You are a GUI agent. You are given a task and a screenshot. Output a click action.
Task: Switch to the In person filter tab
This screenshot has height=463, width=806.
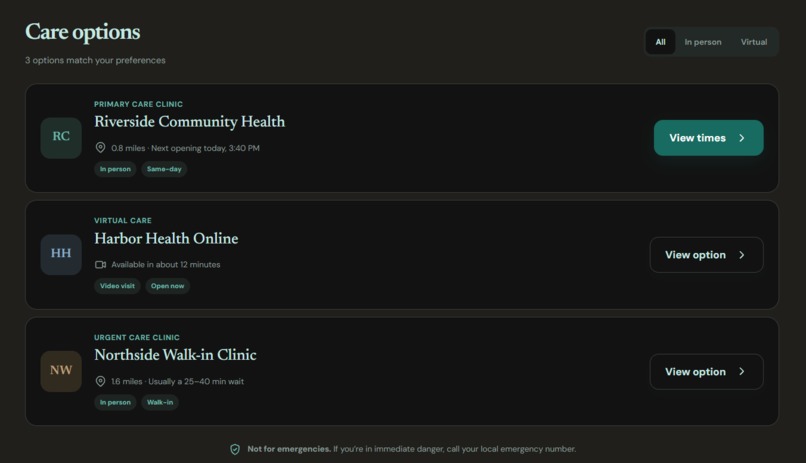[703, 42]
